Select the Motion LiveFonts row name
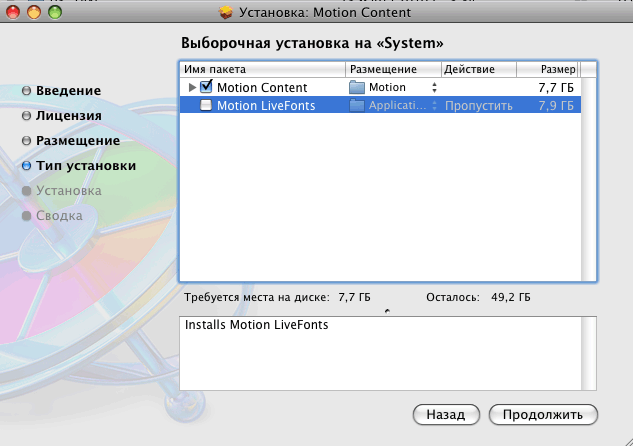The width and height of the screenshot is (633, 446). coord(266,106)
